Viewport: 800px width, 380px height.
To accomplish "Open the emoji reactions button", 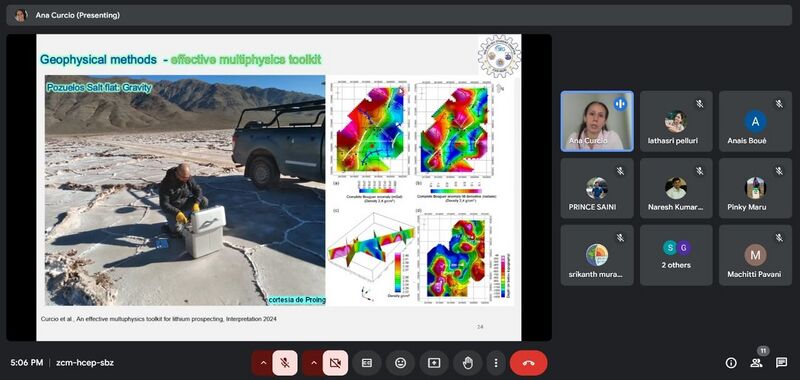I will 401,363.
